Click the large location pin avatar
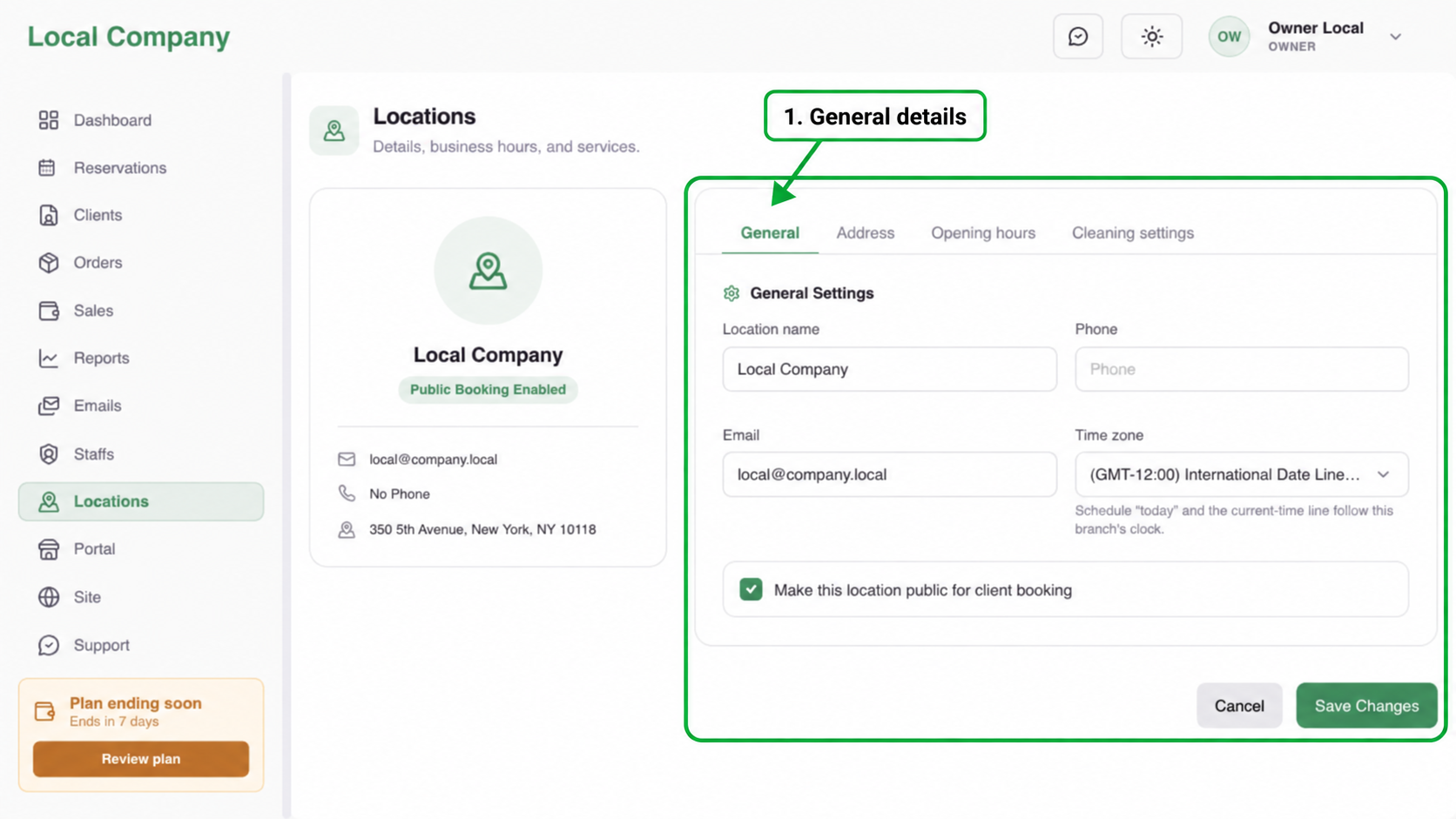Viewport: 1456px width, 819px height. coord(488,271)
